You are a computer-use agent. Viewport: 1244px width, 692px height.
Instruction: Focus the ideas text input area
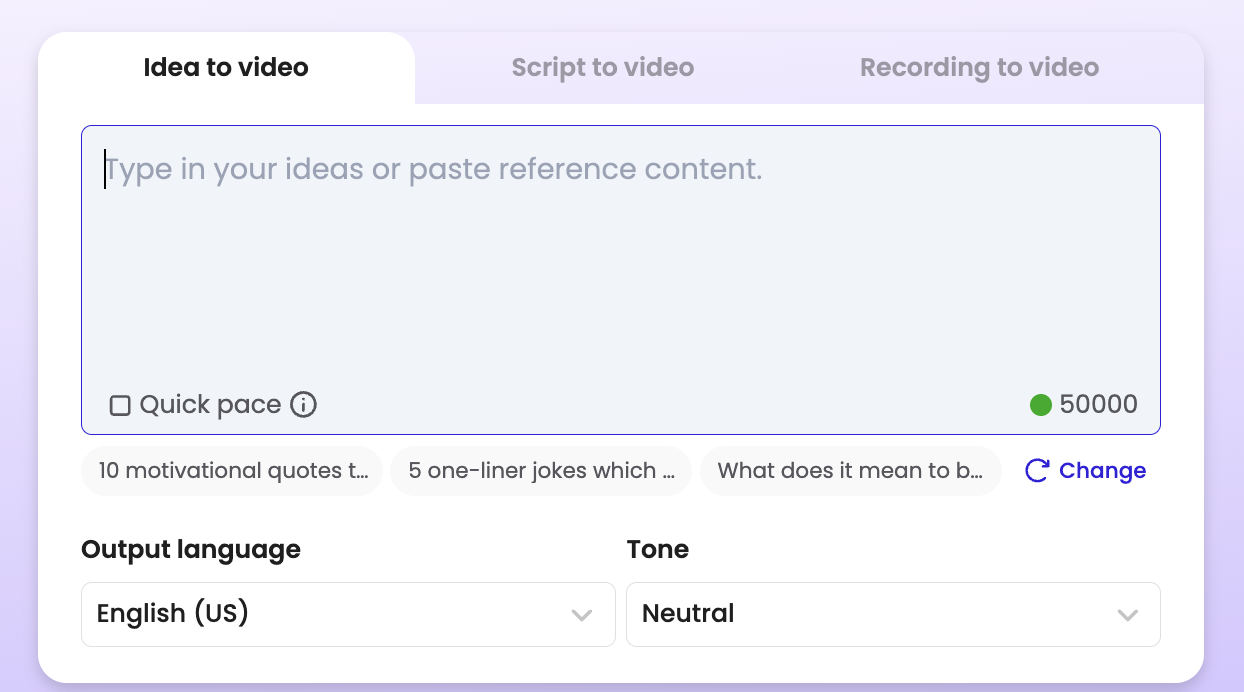620,260
